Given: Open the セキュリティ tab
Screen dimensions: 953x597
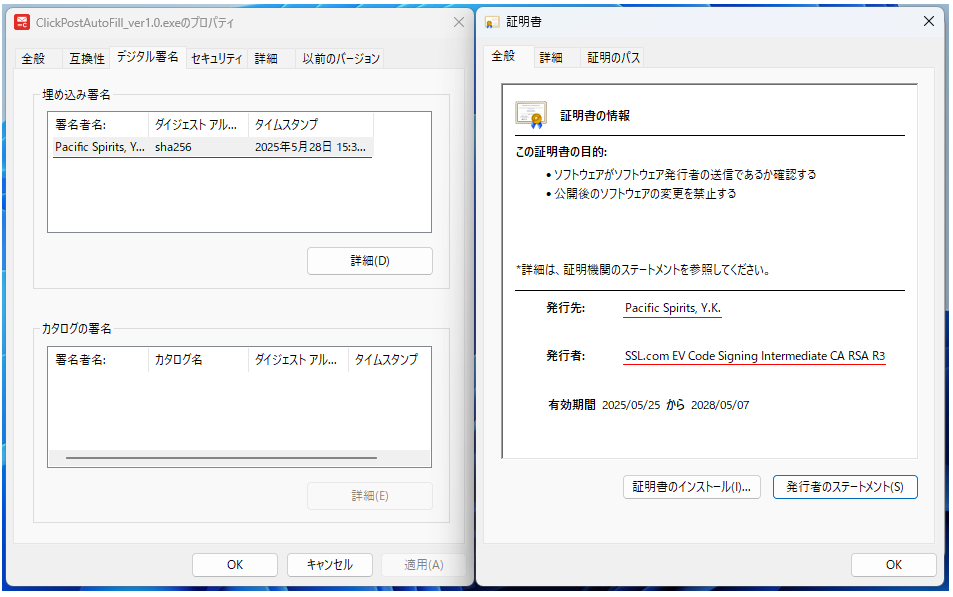Looking at the screenshot, I should coord(216,58).
